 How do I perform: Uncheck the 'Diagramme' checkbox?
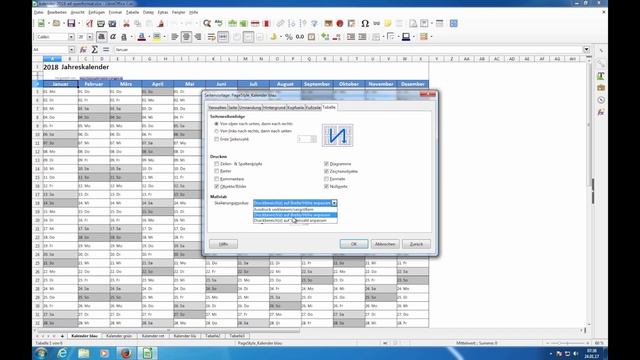point(326,164)
